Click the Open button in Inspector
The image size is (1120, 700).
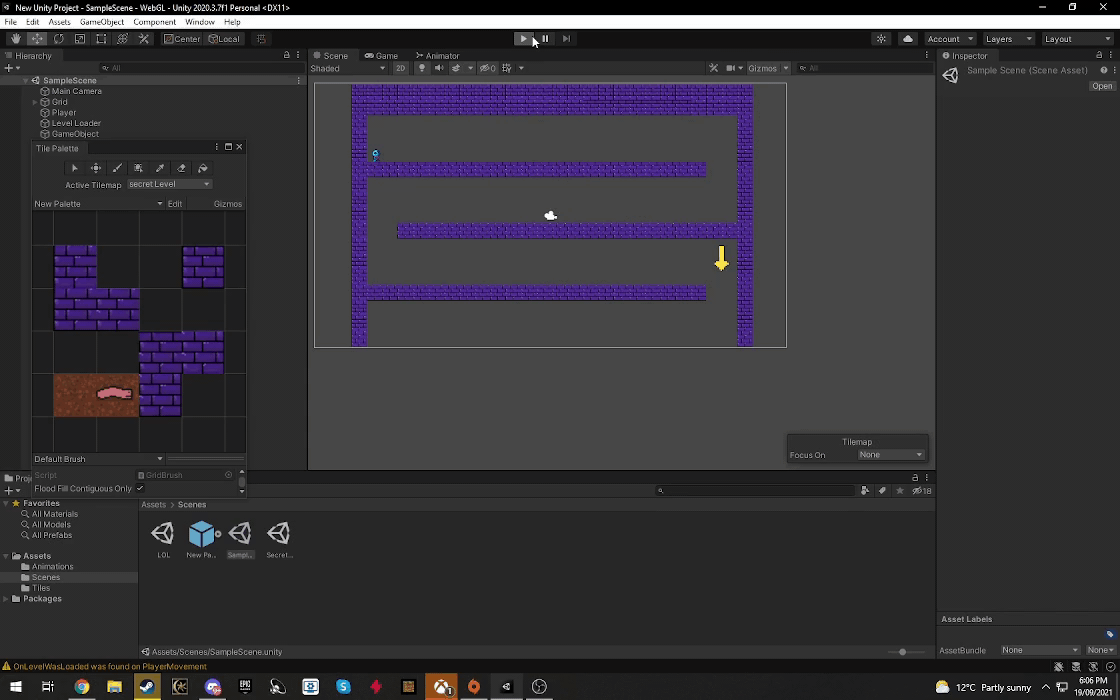tap(1102, 86)
